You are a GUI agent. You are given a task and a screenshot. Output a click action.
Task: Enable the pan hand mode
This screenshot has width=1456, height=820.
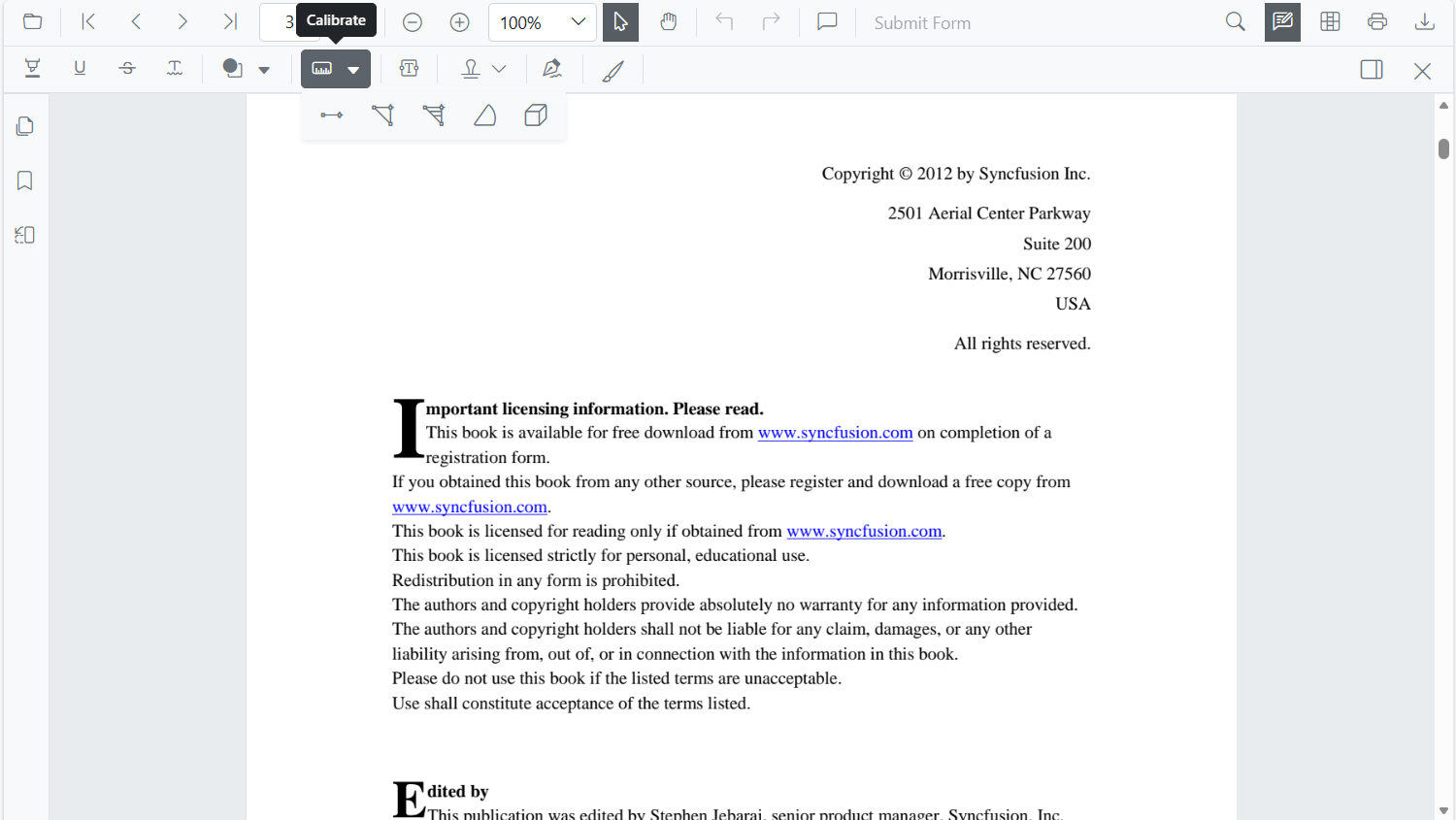668,22
